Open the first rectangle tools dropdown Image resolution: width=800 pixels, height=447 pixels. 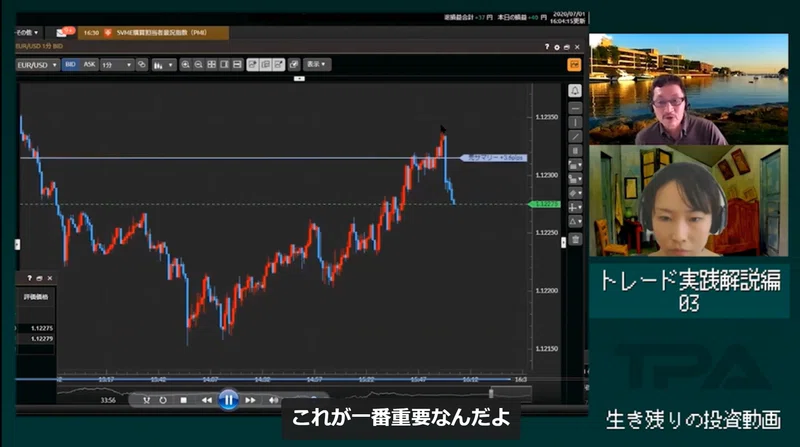[x=575, y=165]
